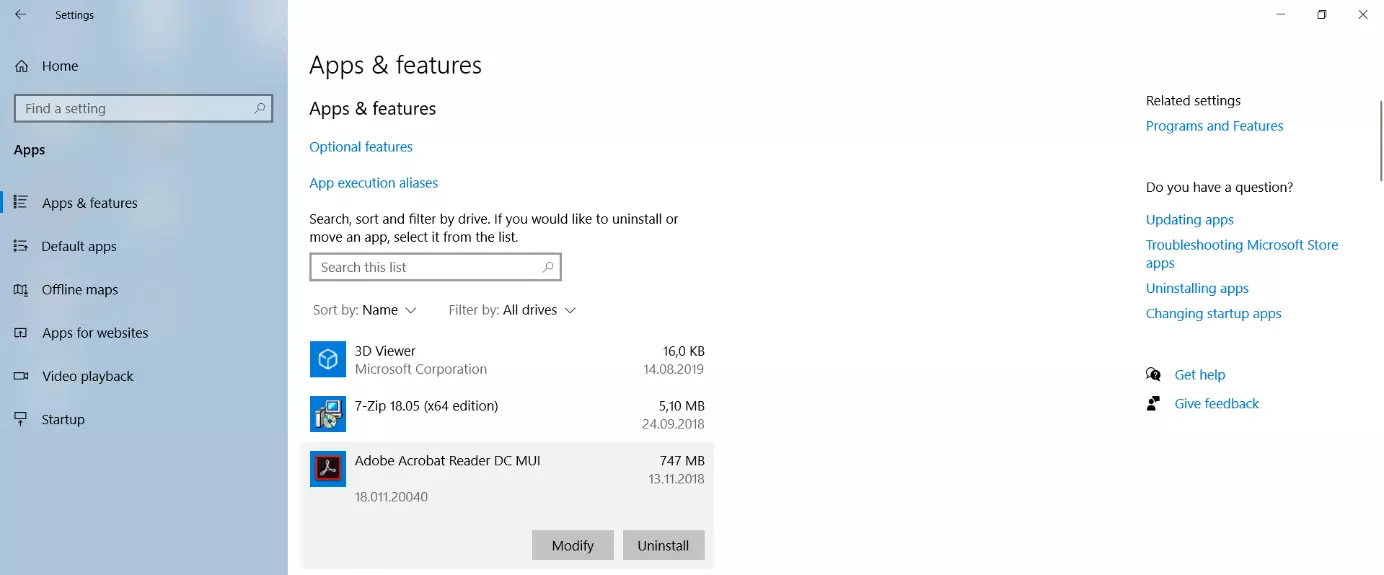The height and width of the screenshot is (575, 1384).
Task: Click the 3D Viewer app icon
Action: (328, 359)
